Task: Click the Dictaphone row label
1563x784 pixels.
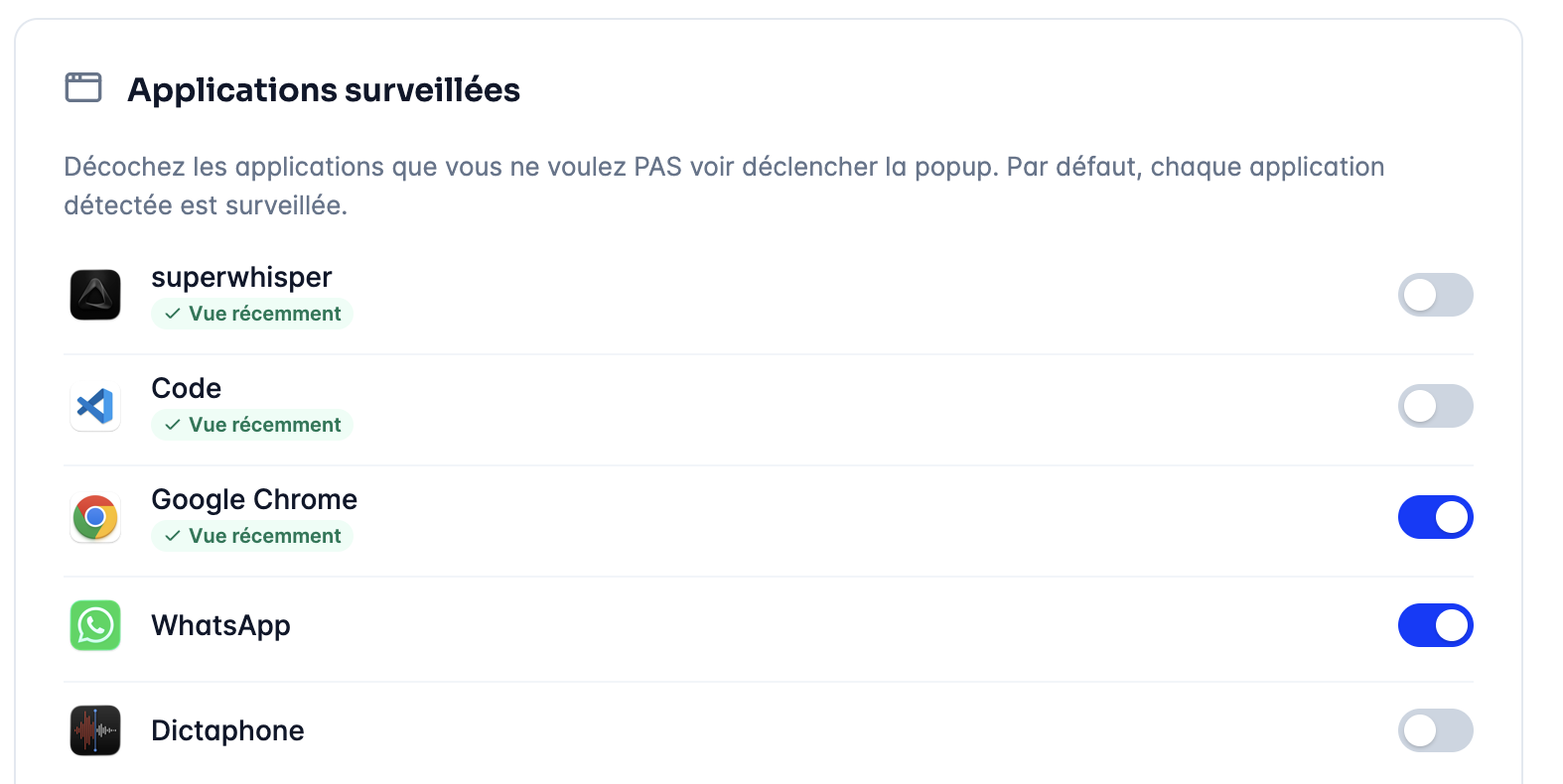Action: (227, 730)
